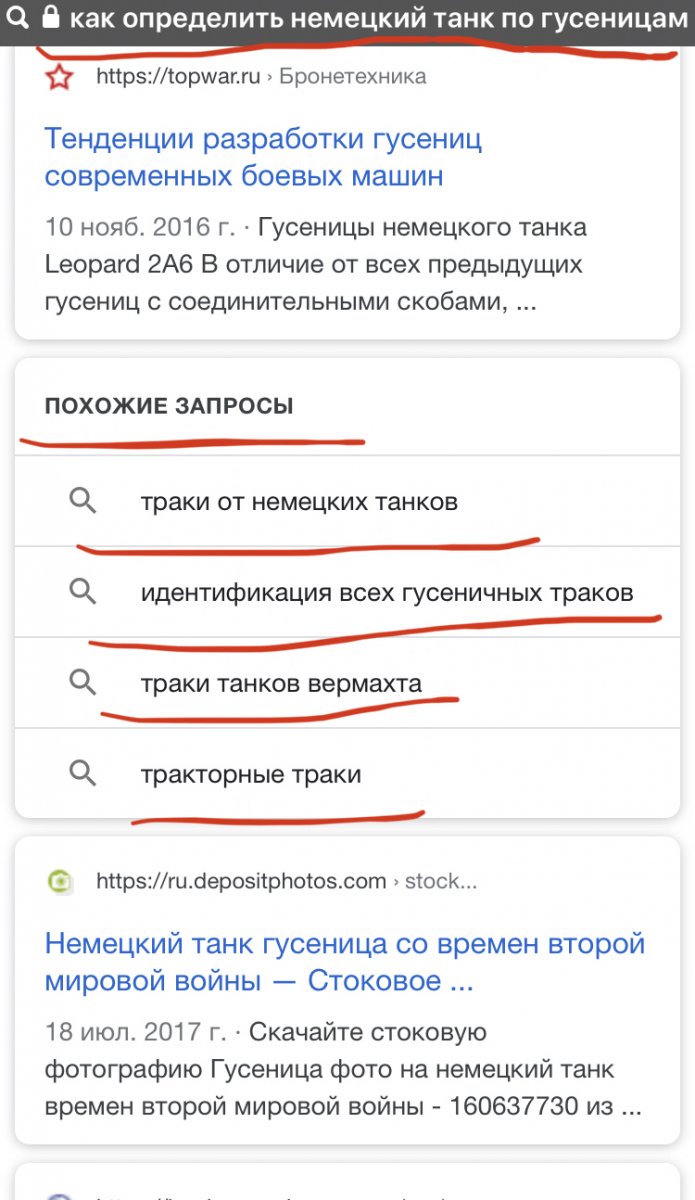Click search icon beside "траки от немецких танков"

pos(83,501)
